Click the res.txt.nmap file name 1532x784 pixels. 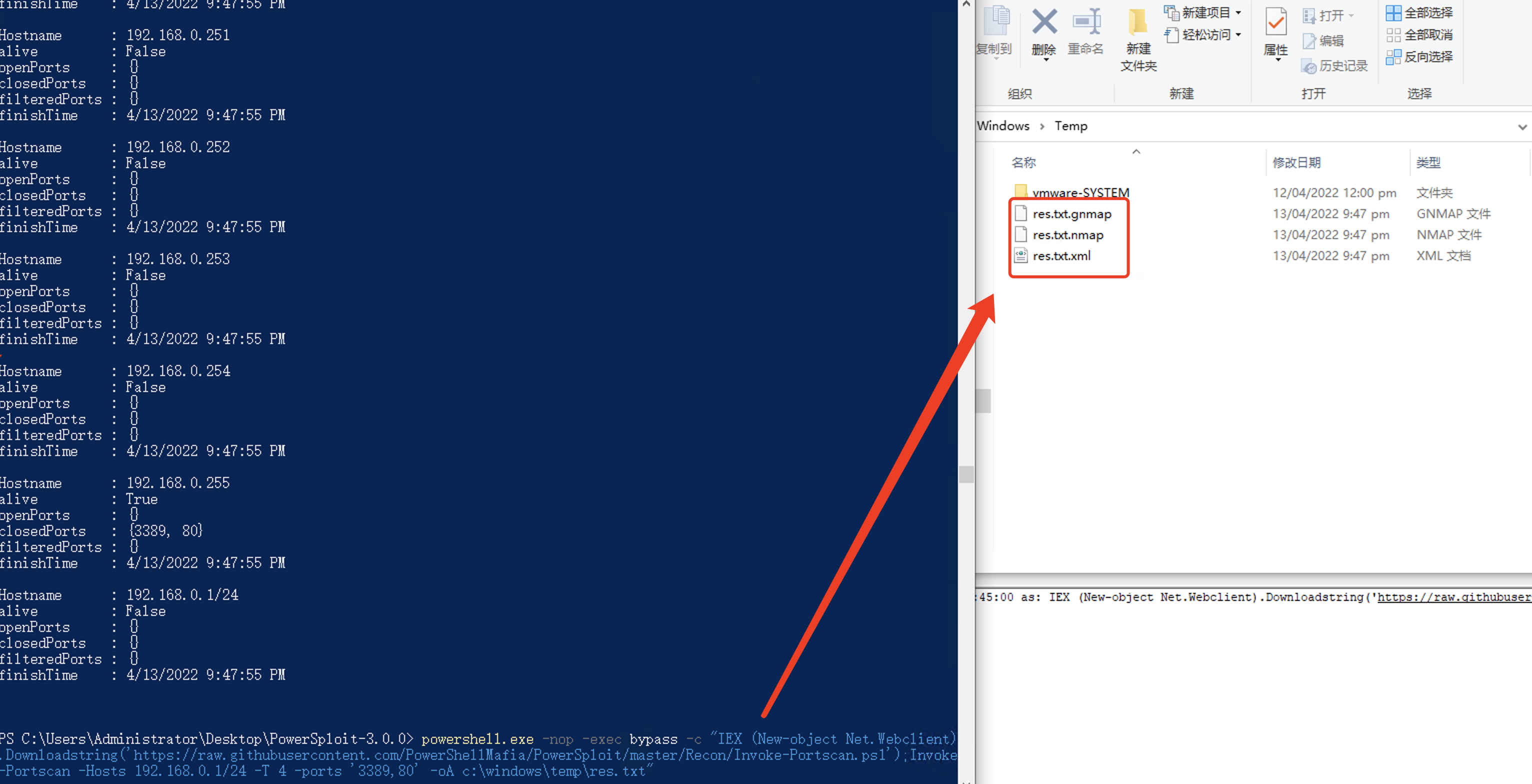click(x=1068, y=235)
